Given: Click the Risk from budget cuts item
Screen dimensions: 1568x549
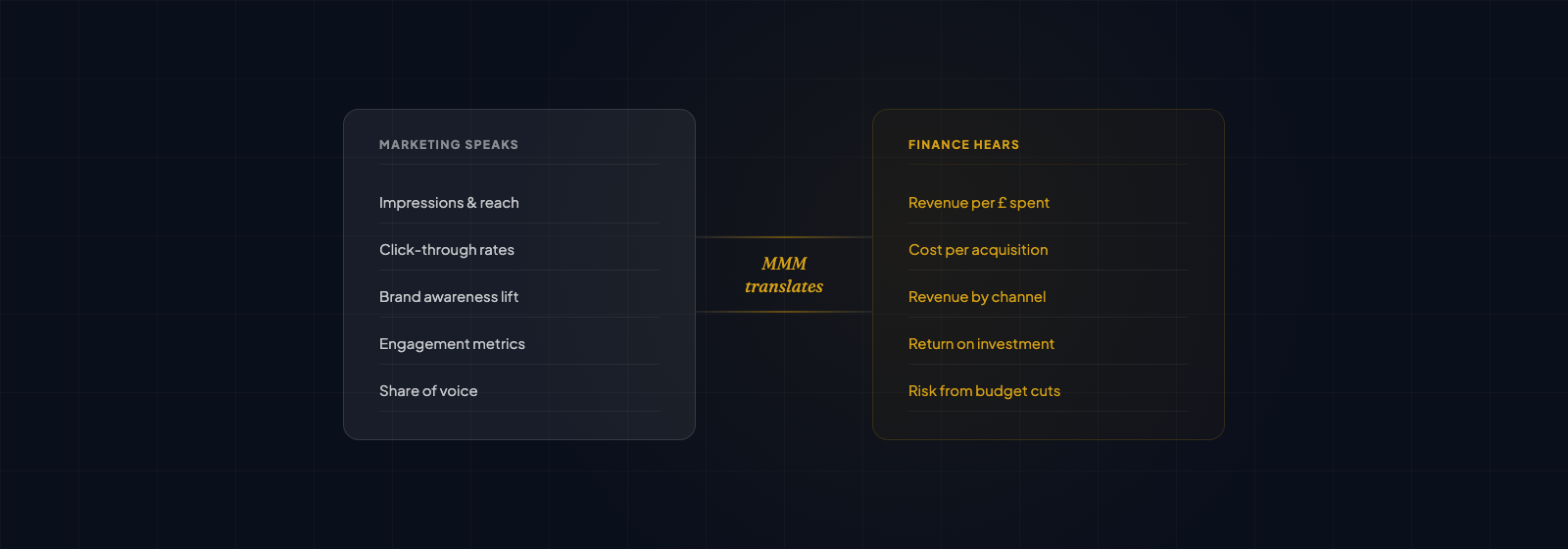Looking at the screenshot, I should (x=984, y=391).
